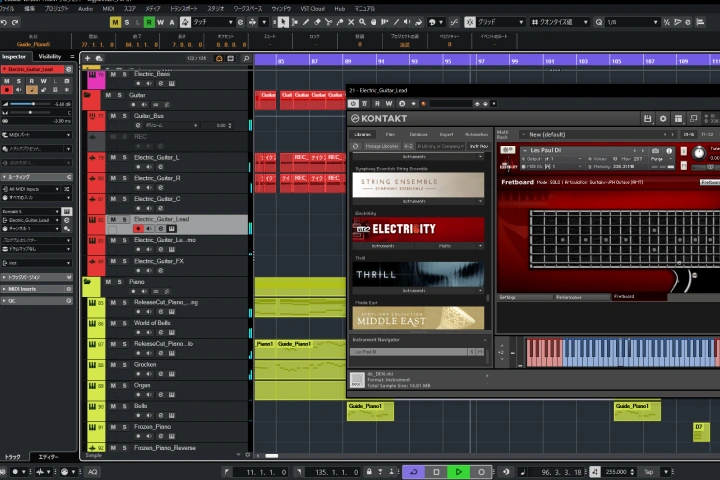
Task: Toggle global Mute M button in toolbar
Action: point(115,22)
